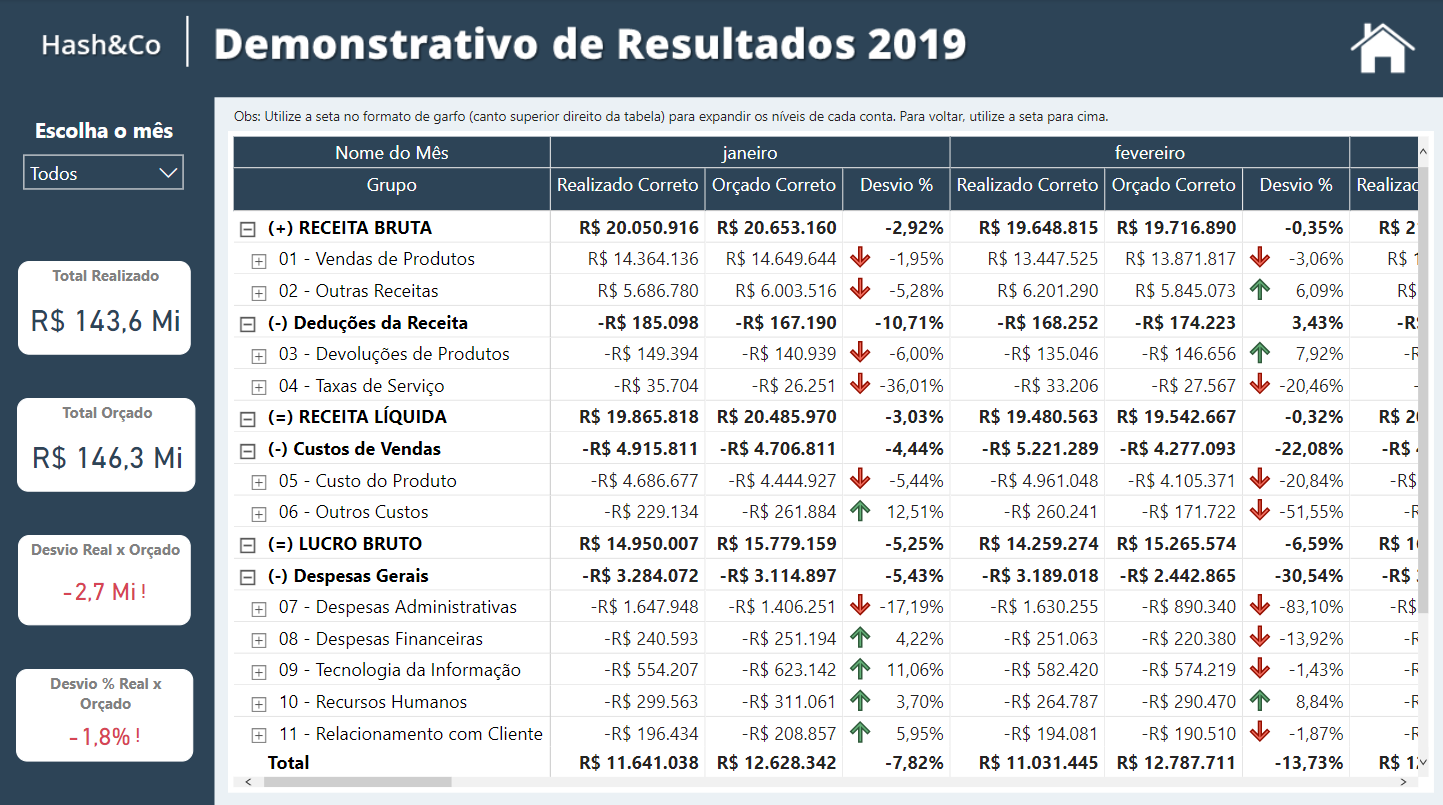
Task: Expand the 07 - Despesas Administrativas row
Action: point(258,606)
